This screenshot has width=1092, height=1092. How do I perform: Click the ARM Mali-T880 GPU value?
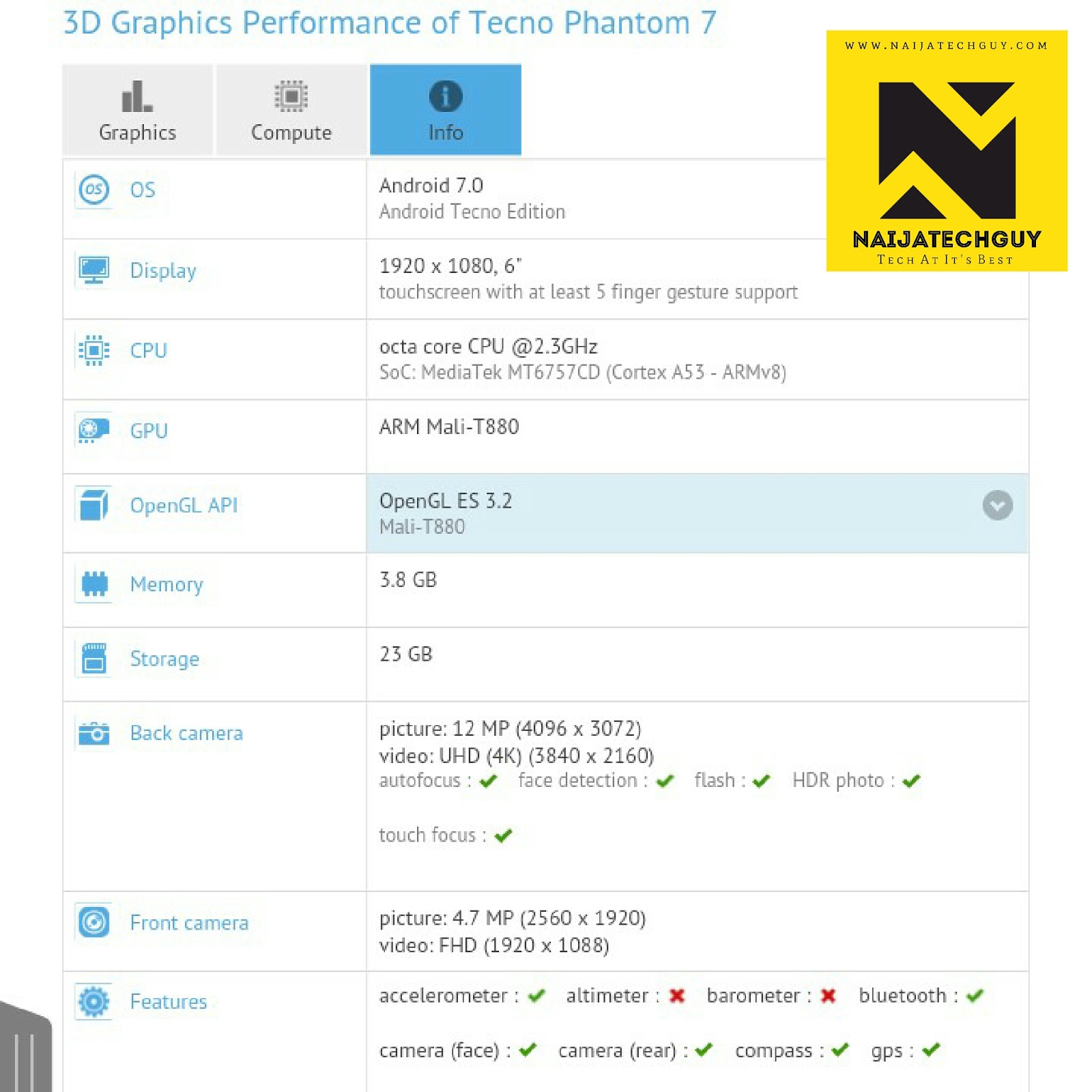(x=449, y=427)
